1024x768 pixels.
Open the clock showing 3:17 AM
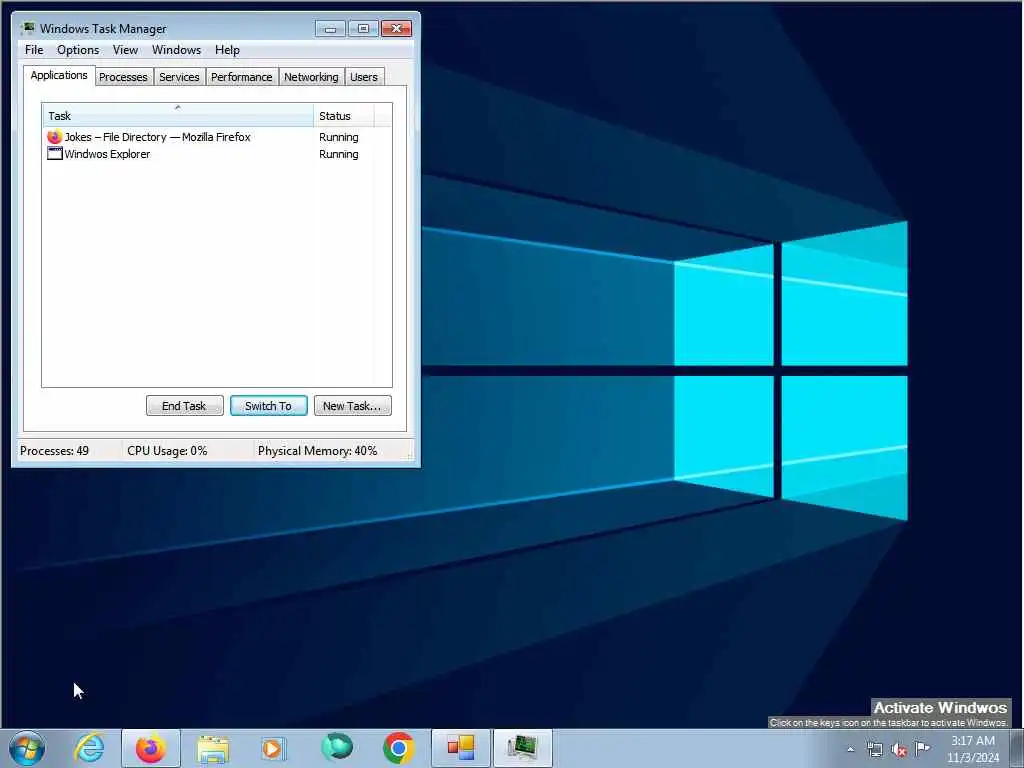[972, 749]
